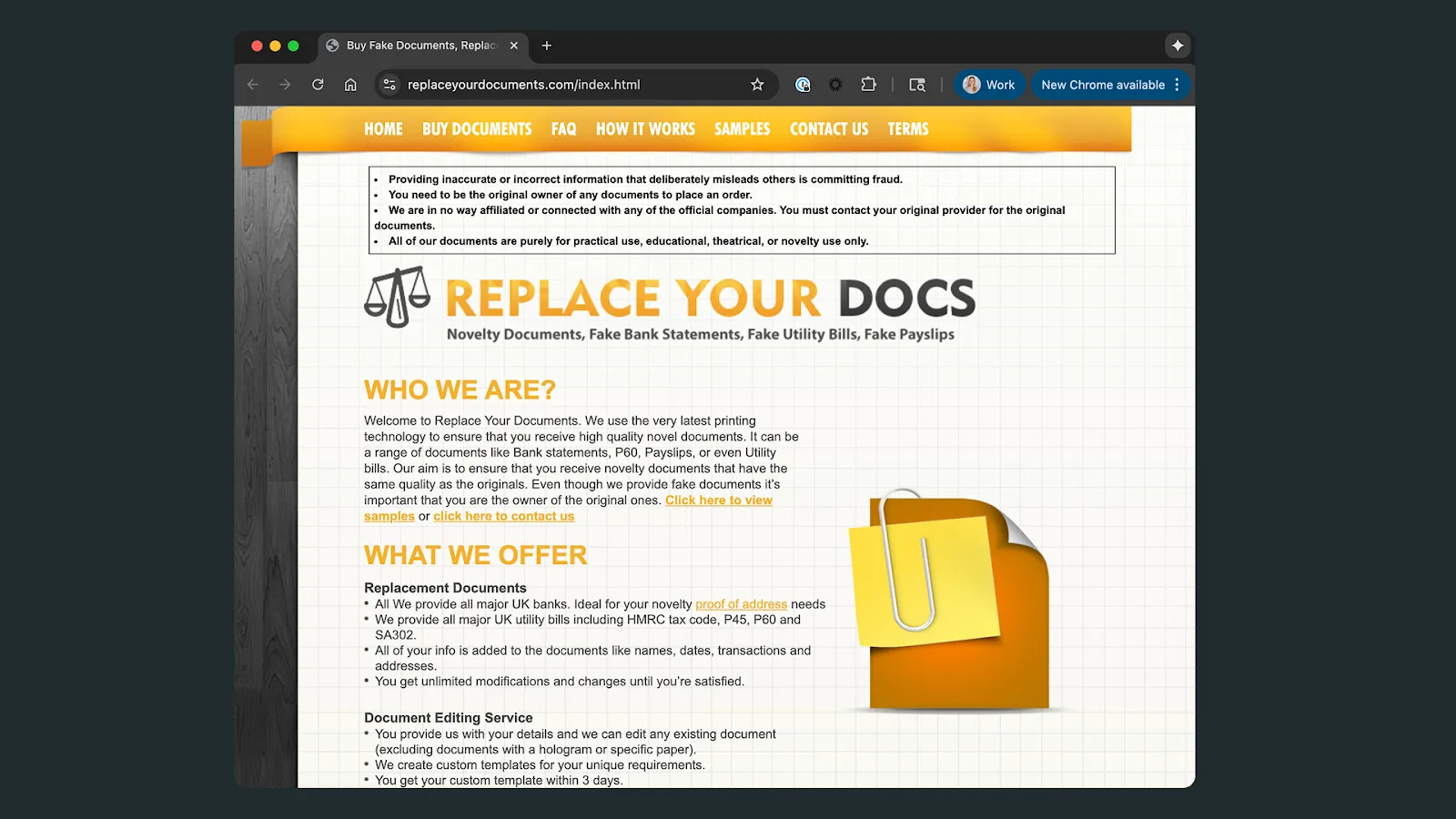Click the password manager key icon
This screenshot has height=819, width=1456.
803,84
